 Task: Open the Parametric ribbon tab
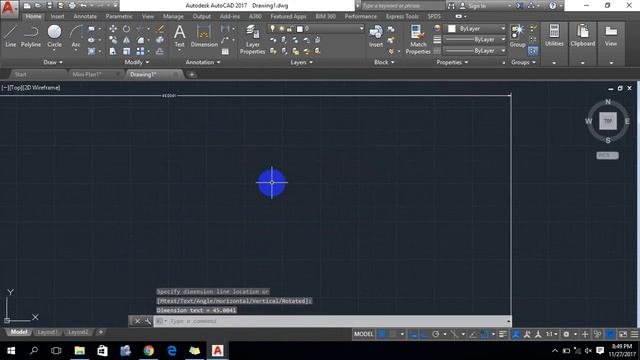(x=119, y=16)
